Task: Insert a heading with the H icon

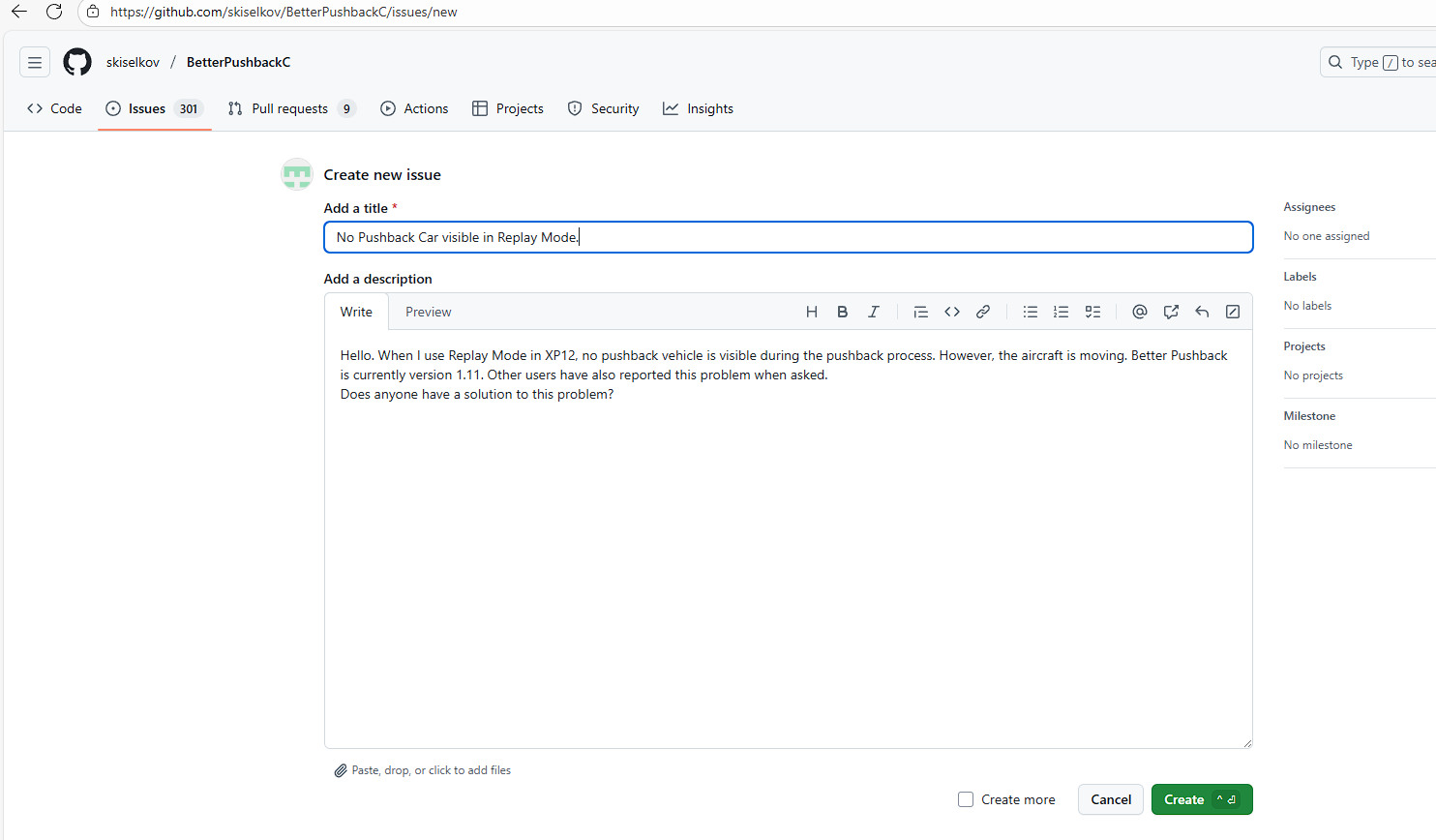Action: tap(812, 312)
